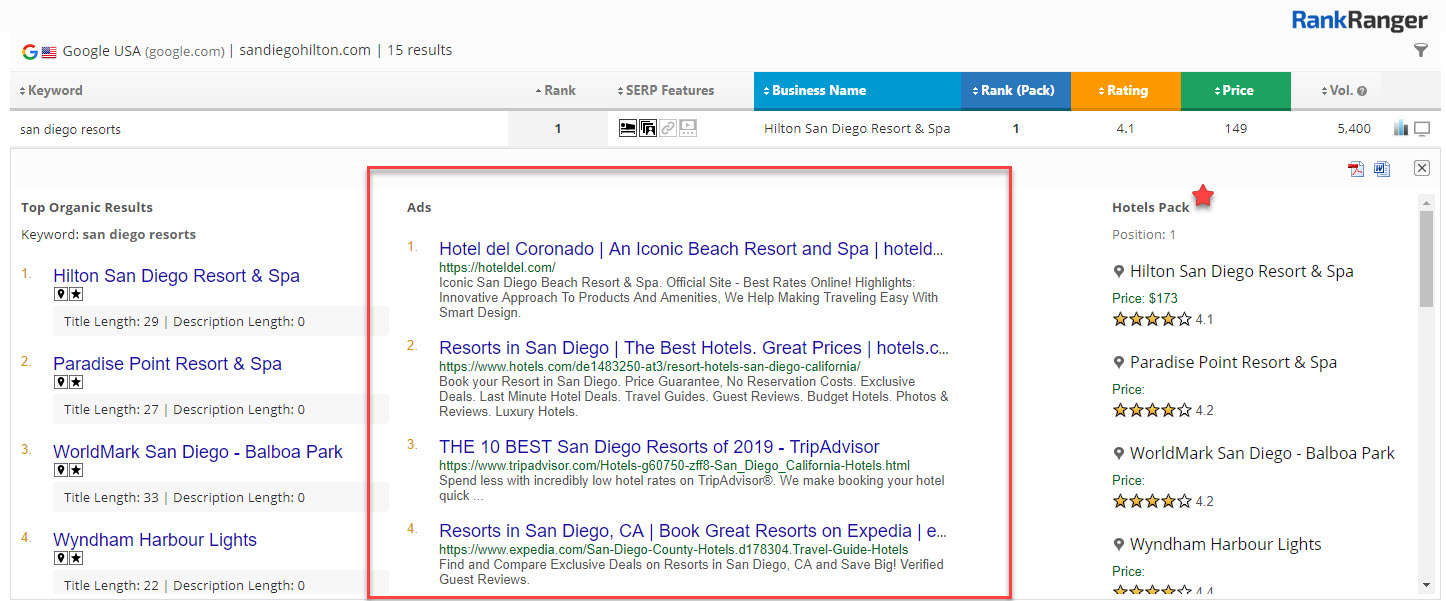
Task: Open Paradise Point Resort & Spa organic result
Action: point(167,364)
